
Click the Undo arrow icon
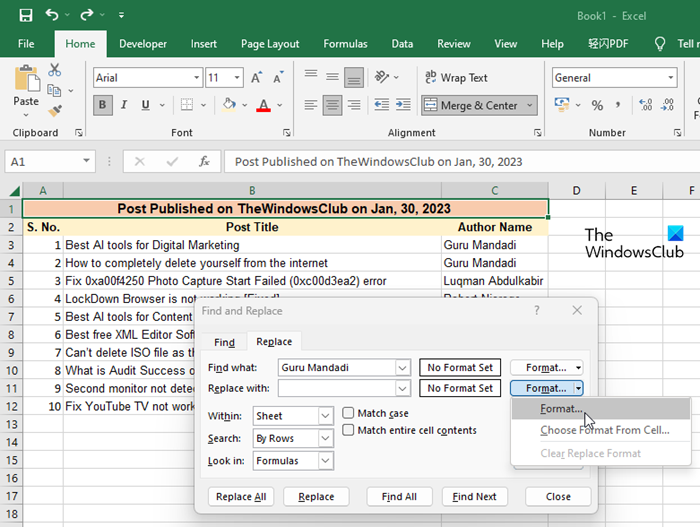click(52, 16)
